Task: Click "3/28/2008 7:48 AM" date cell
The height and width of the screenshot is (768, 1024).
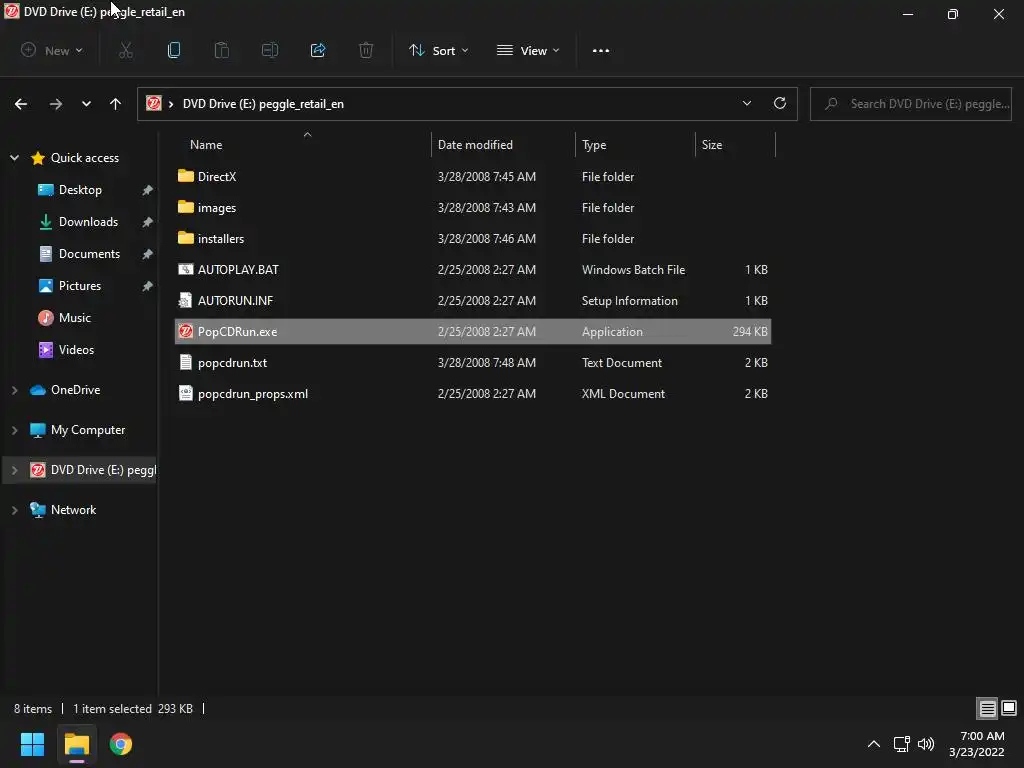Action: tap(487, 362)
